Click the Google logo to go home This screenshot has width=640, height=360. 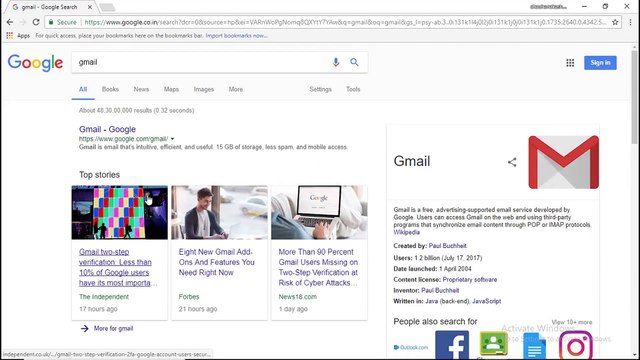pos(36,62)
